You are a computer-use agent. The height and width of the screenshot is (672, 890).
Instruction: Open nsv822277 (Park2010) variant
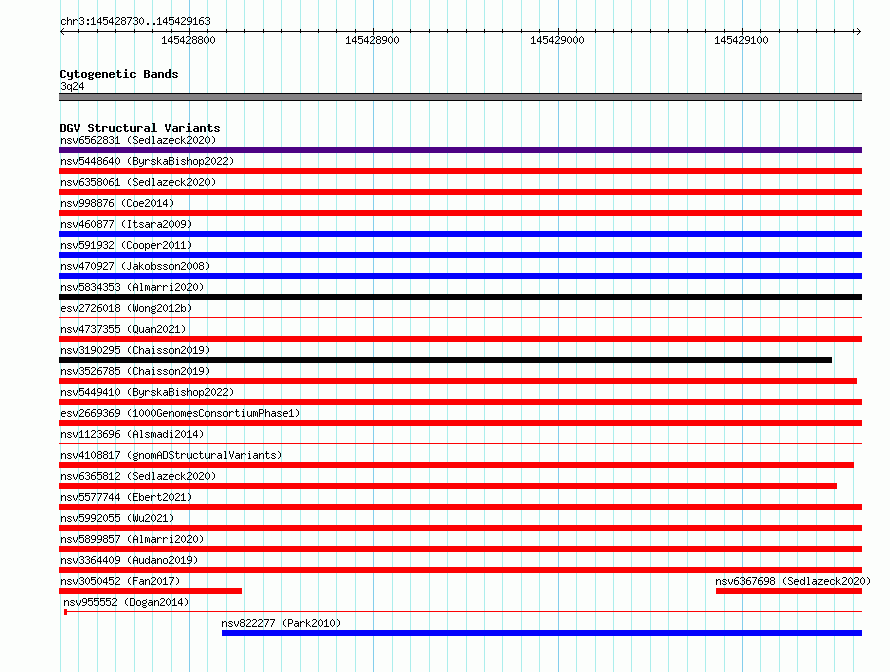click(281, 623)
